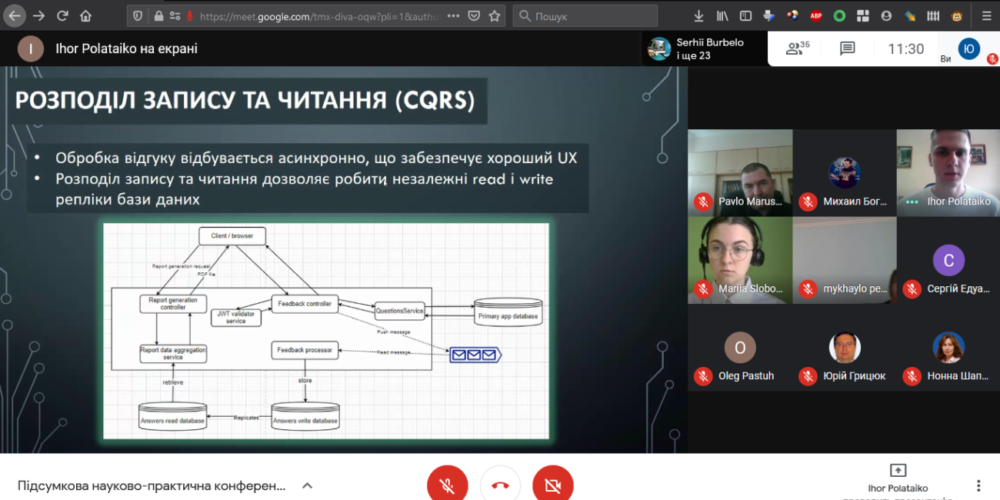This screenshot has height=500, width=1000.
Task: Leave the call with hang-up button
Action: [500, 485]
